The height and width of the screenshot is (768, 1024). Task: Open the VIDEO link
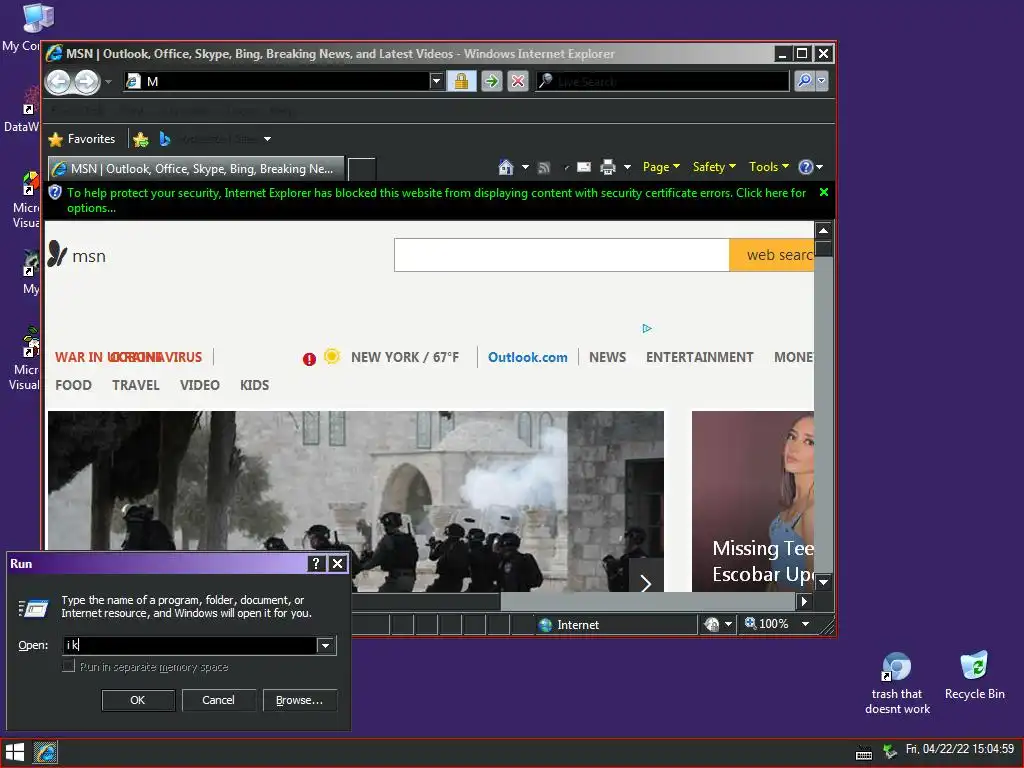[x=200, y=385]
